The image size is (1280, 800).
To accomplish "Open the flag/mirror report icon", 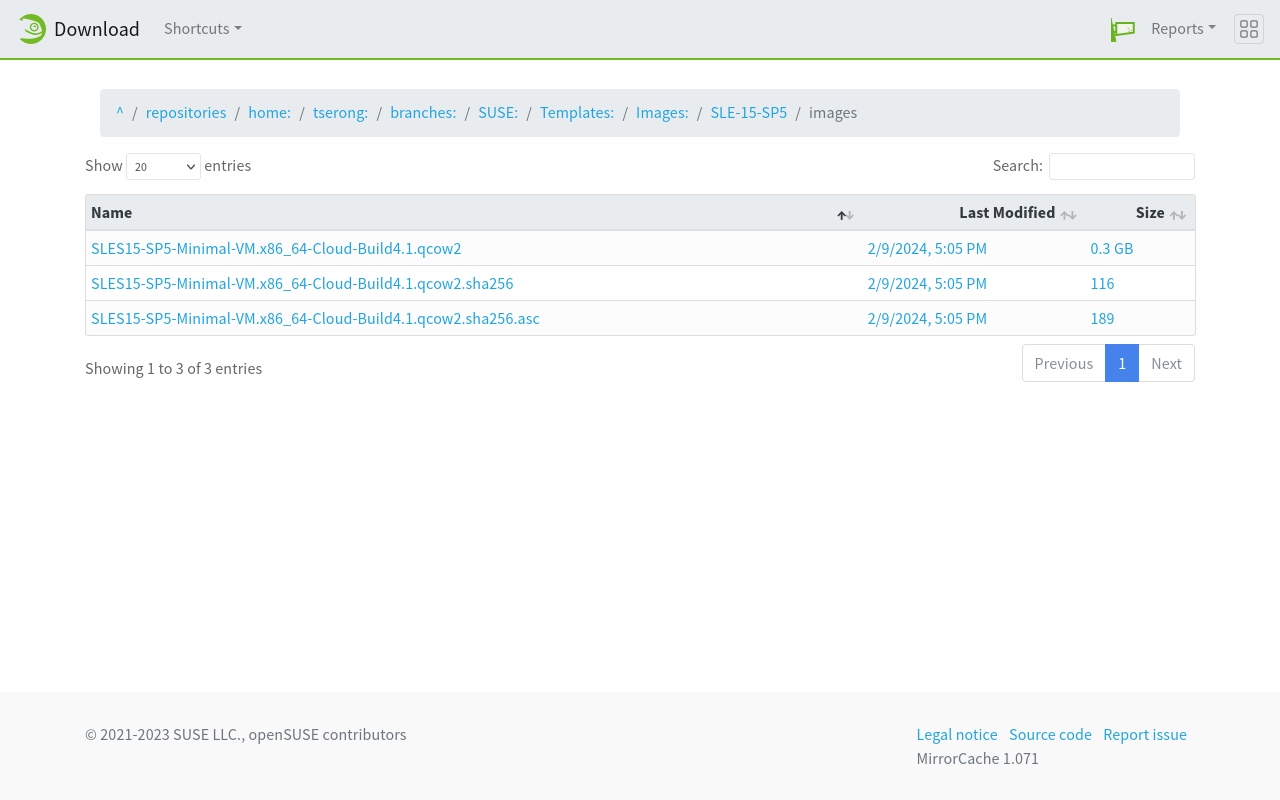I will (x=1122, y=29).
